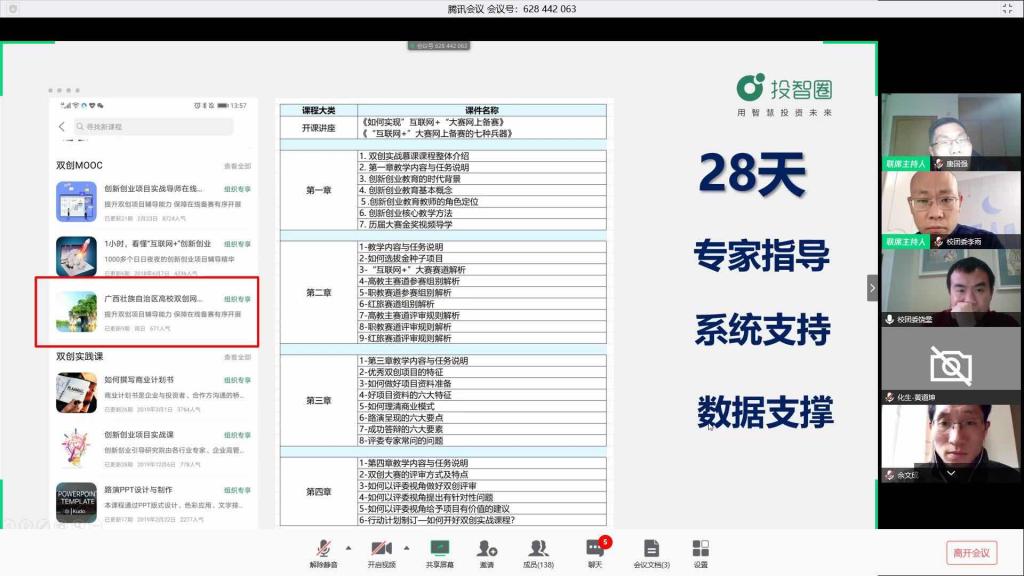Open audio options arrow beside the microphone

click(348, 548)
